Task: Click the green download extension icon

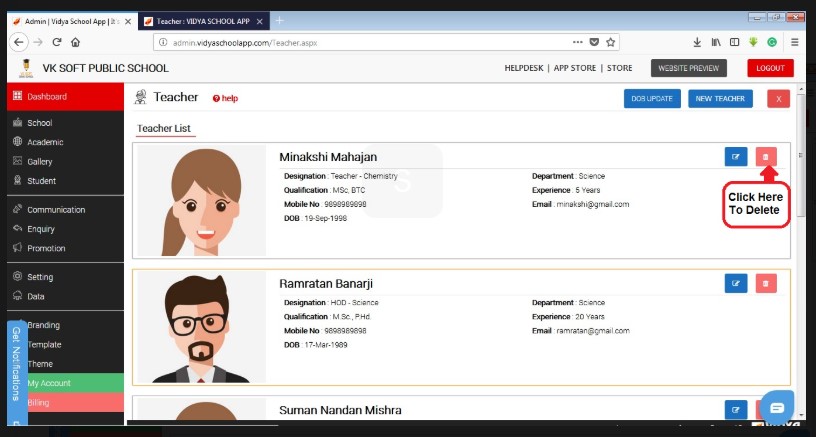Action: point(753,43)
